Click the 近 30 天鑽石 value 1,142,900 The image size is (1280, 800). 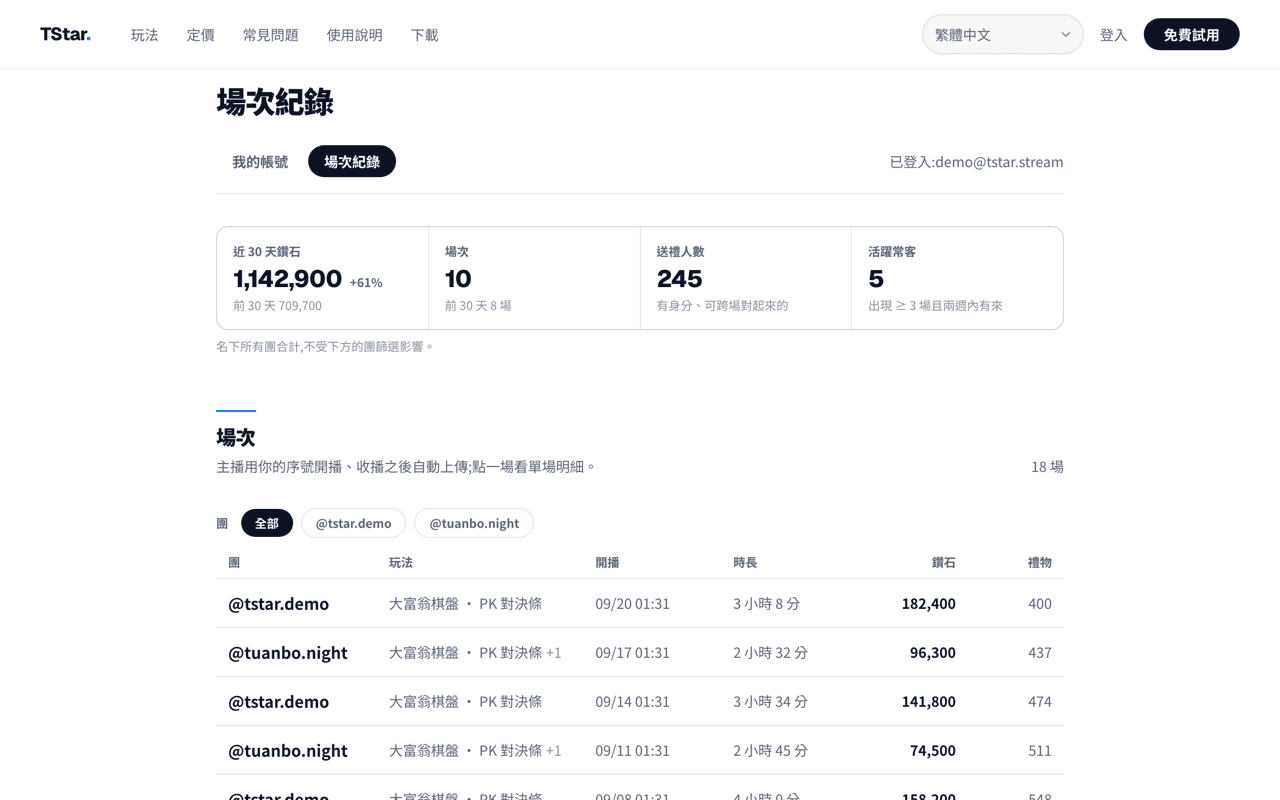click(287, 278)
